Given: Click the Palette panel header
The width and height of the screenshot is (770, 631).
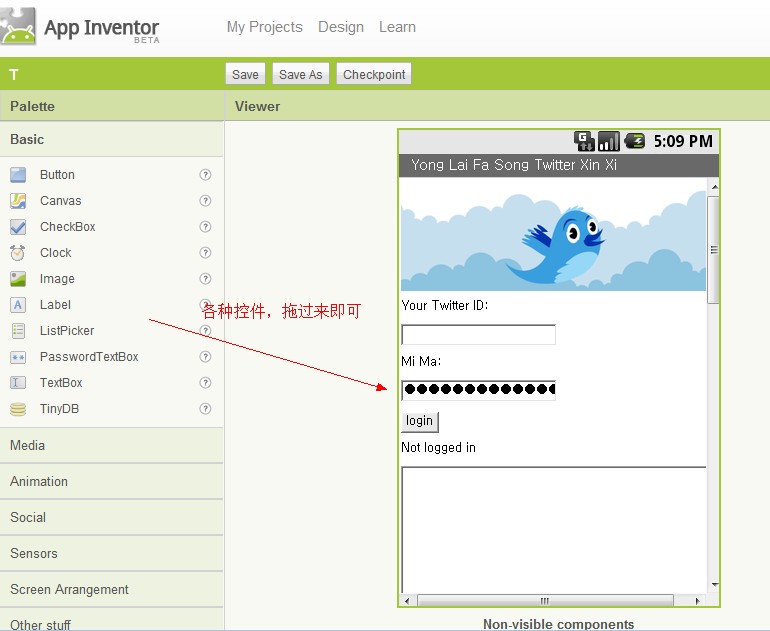Looking at the screenshot, I should point(111,106).
